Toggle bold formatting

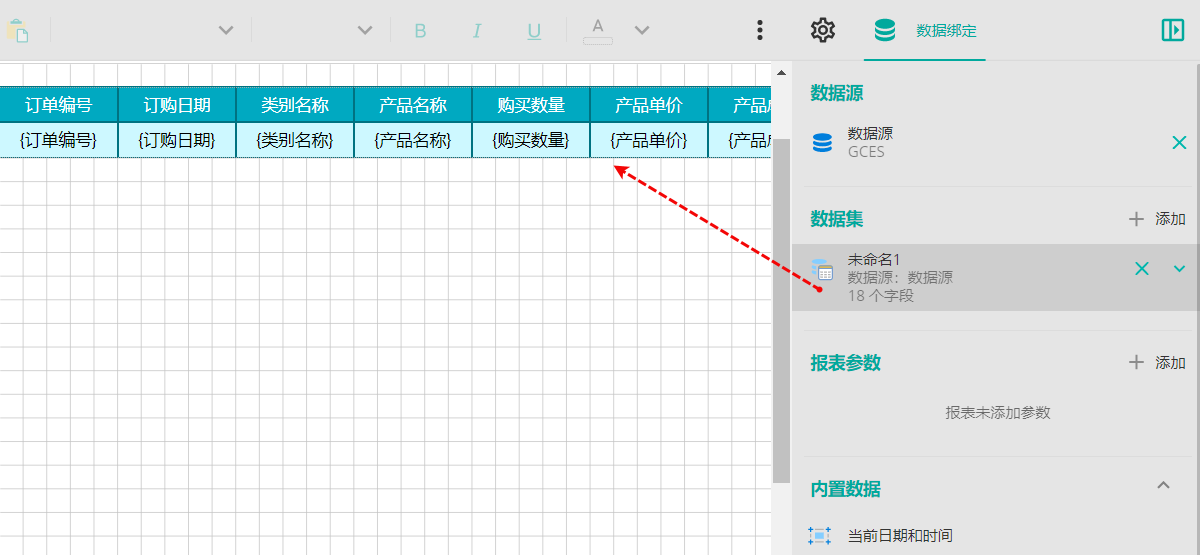[420, 31]
